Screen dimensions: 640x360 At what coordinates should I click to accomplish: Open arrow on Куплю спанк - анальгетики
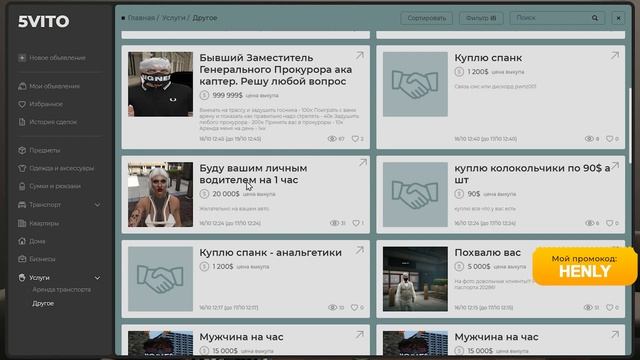(x=360, y=250)
